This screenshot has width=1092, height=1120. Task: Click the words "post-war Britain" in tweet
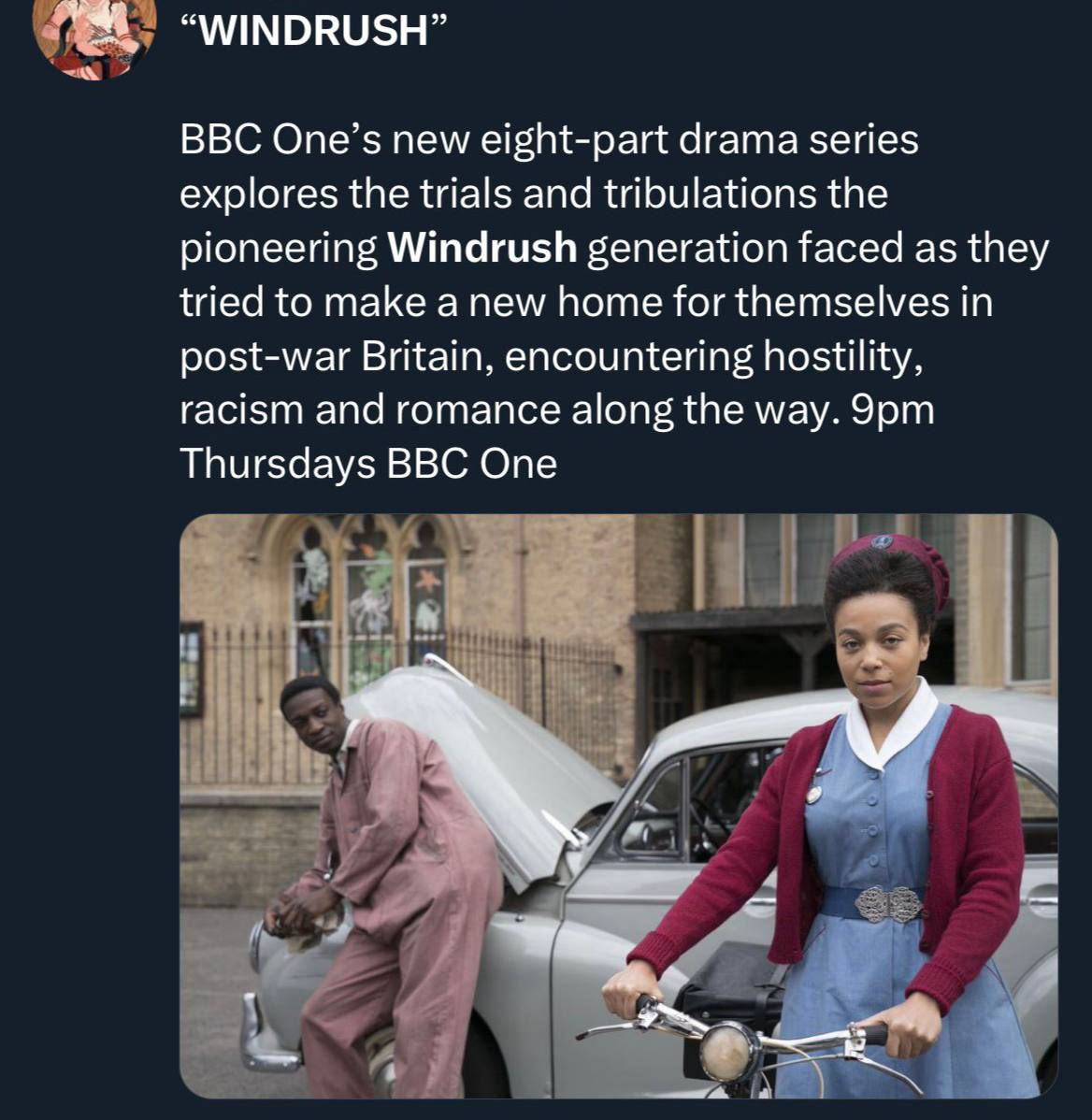click(331, 356)
